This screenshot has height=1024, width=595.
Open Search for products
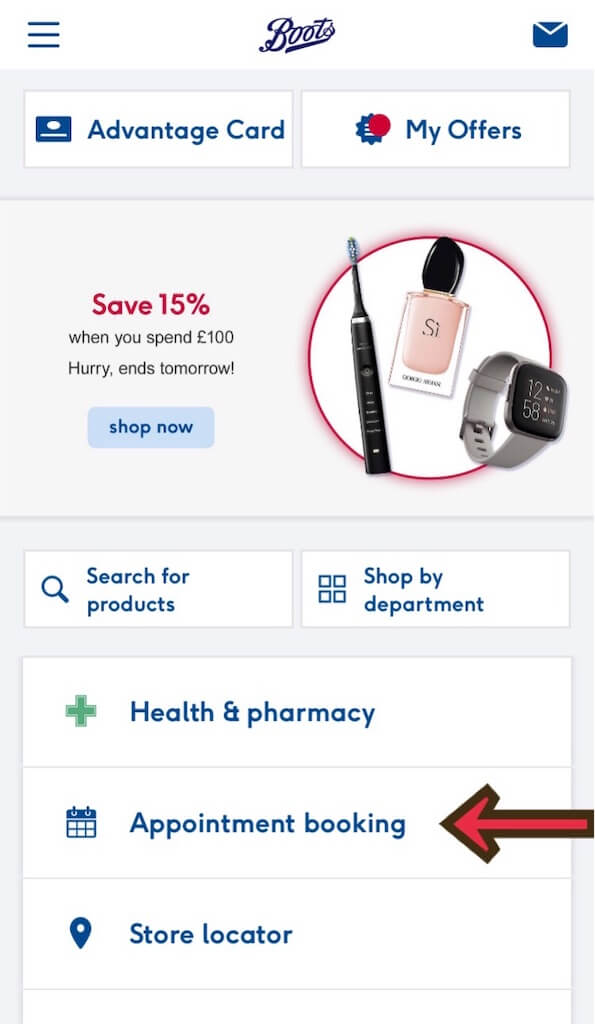click(x=159, y=589)
